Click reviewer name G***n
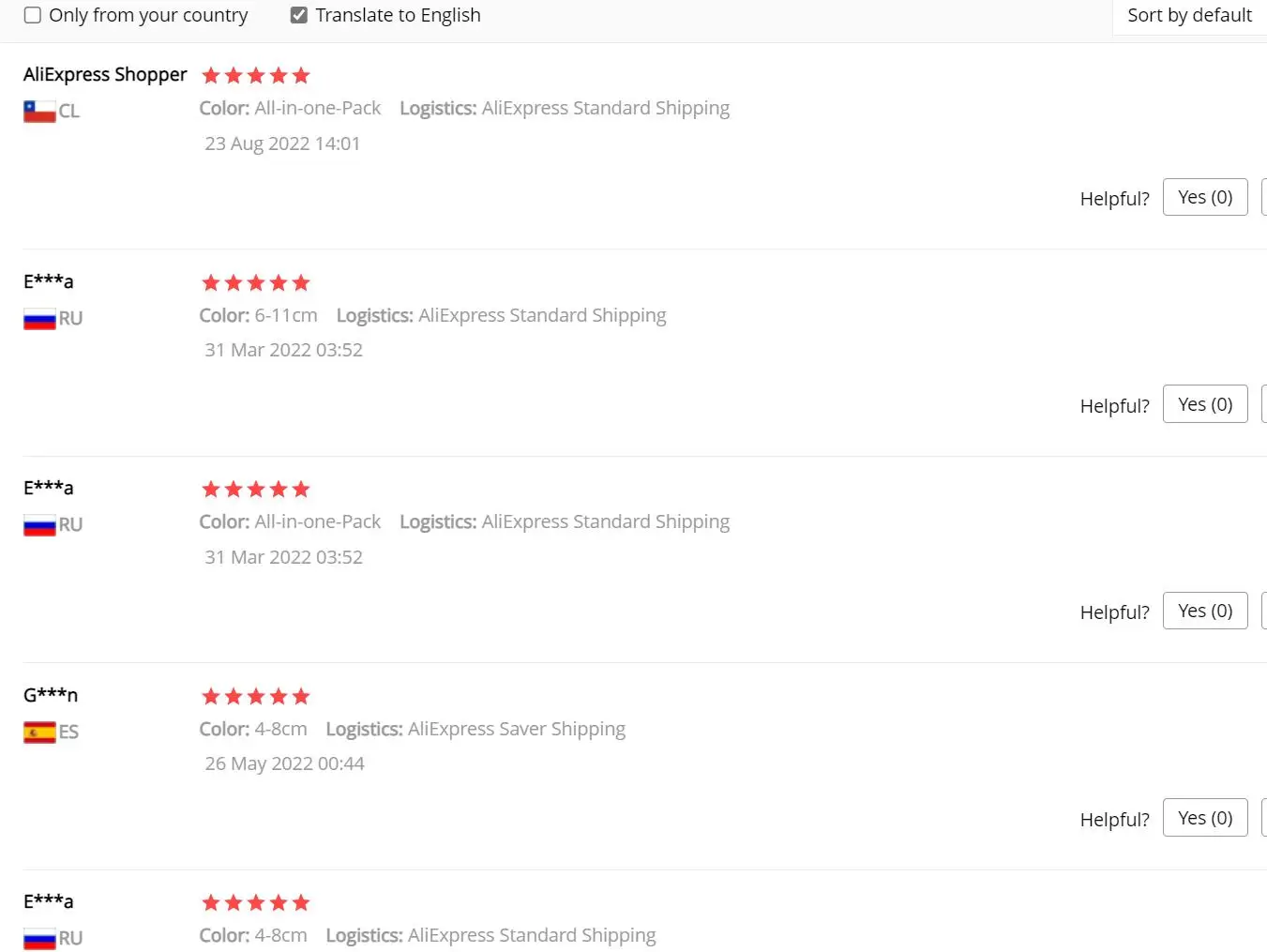The height and width of the screenshot is (952, 1267). (x=51, y=695)
